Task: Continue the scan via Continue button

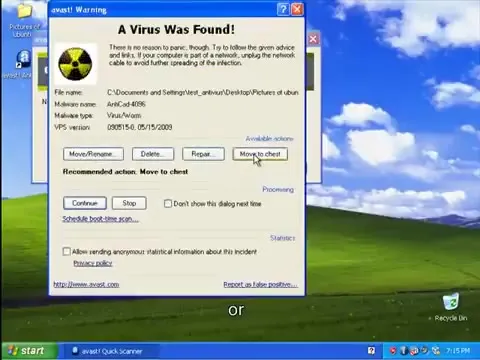Action: [85, 203]
